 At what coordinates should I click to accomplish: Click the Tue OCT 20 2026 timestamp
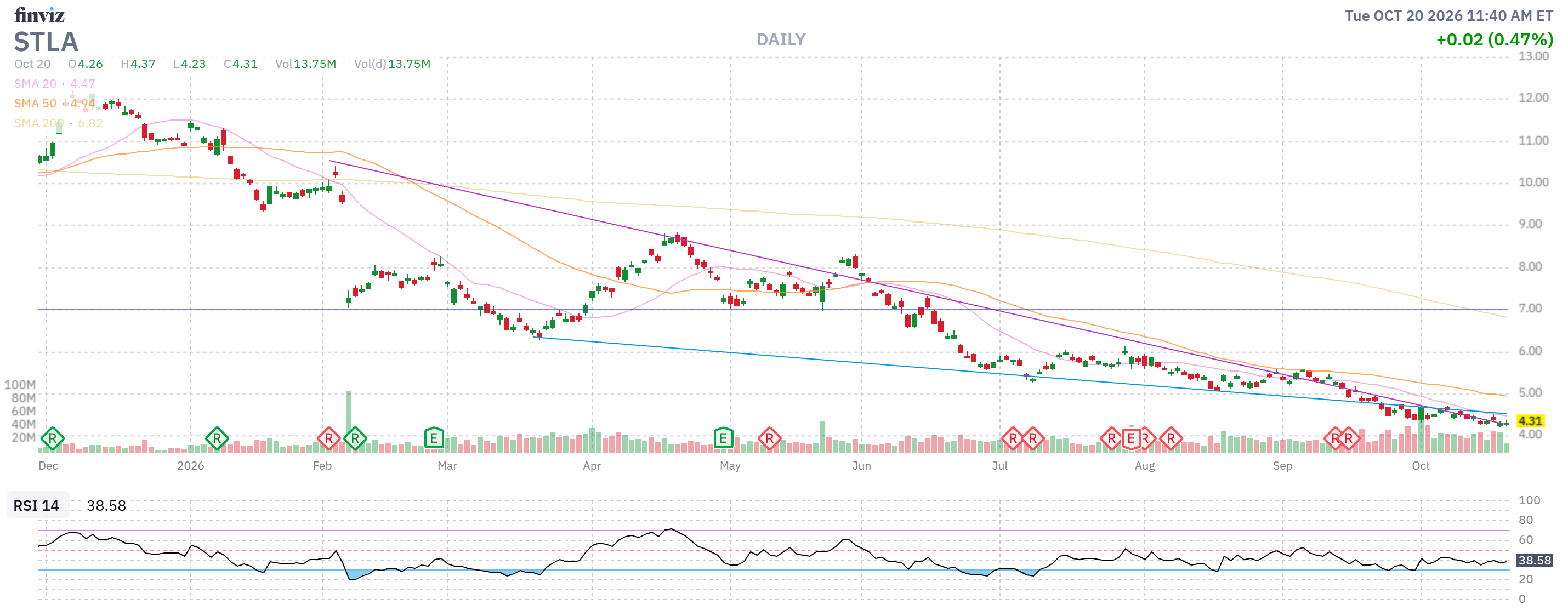point(1448,16)
